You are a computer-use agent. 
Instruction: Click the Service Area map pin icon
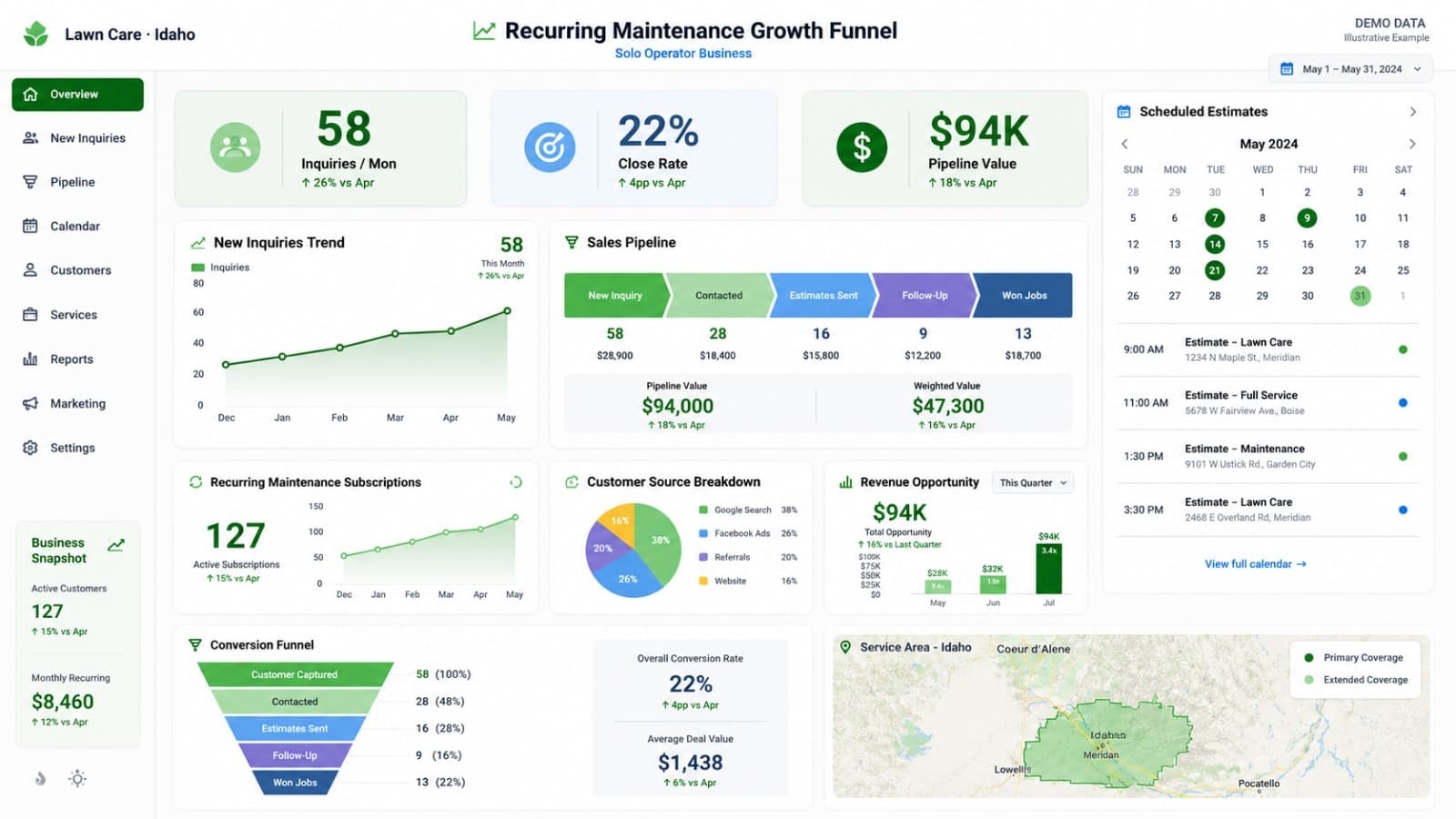[x=845, y=647]
